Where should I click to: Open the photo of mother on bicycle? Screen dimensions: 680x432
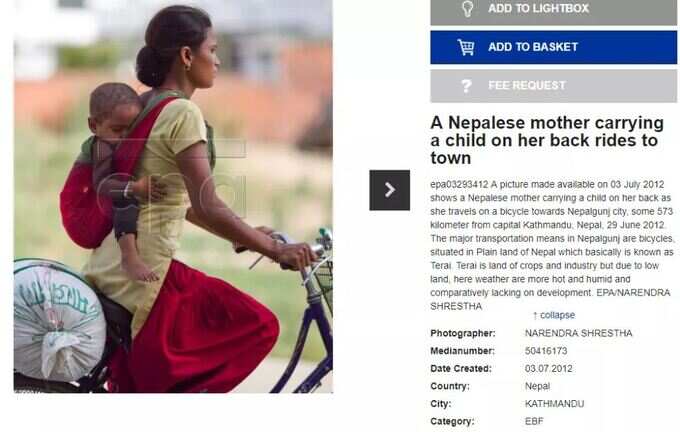pyautogui.click(x=173, y=196)
